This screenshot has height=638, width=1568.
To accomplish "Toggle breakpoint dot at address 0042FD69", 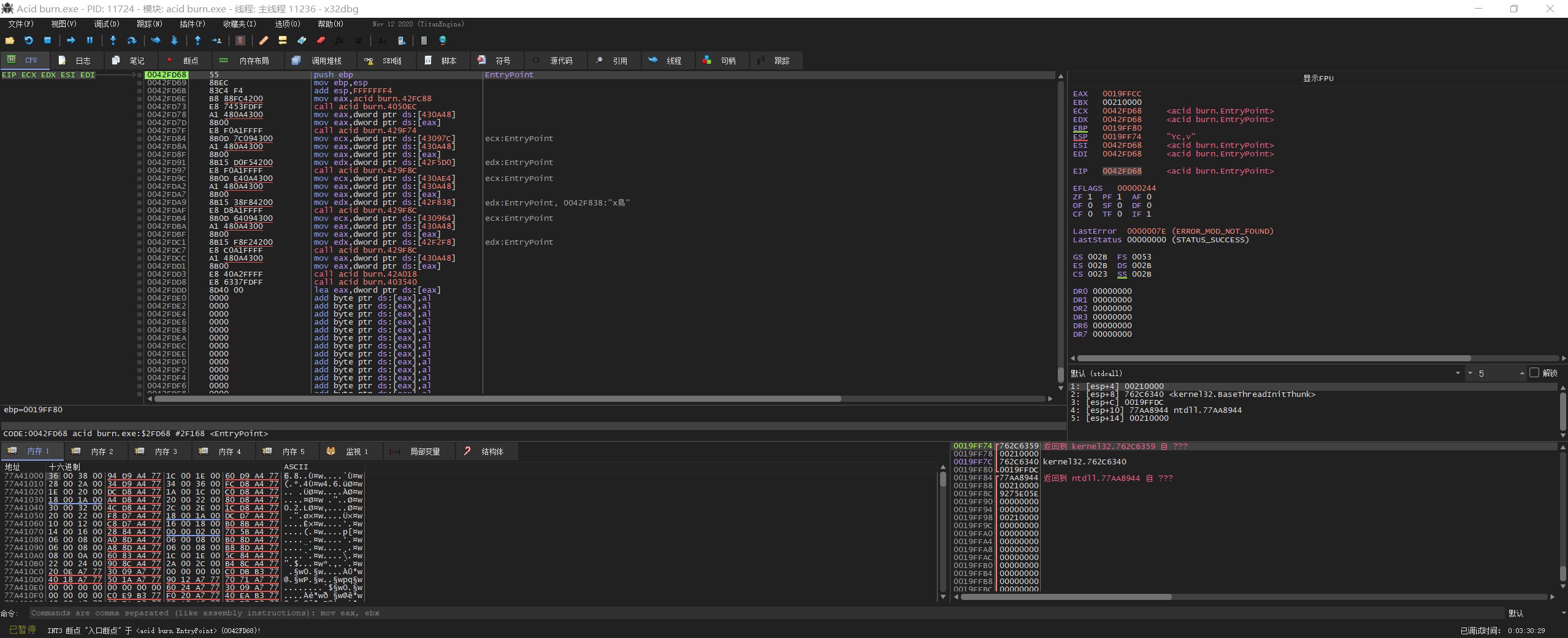I will coord(140,83).
